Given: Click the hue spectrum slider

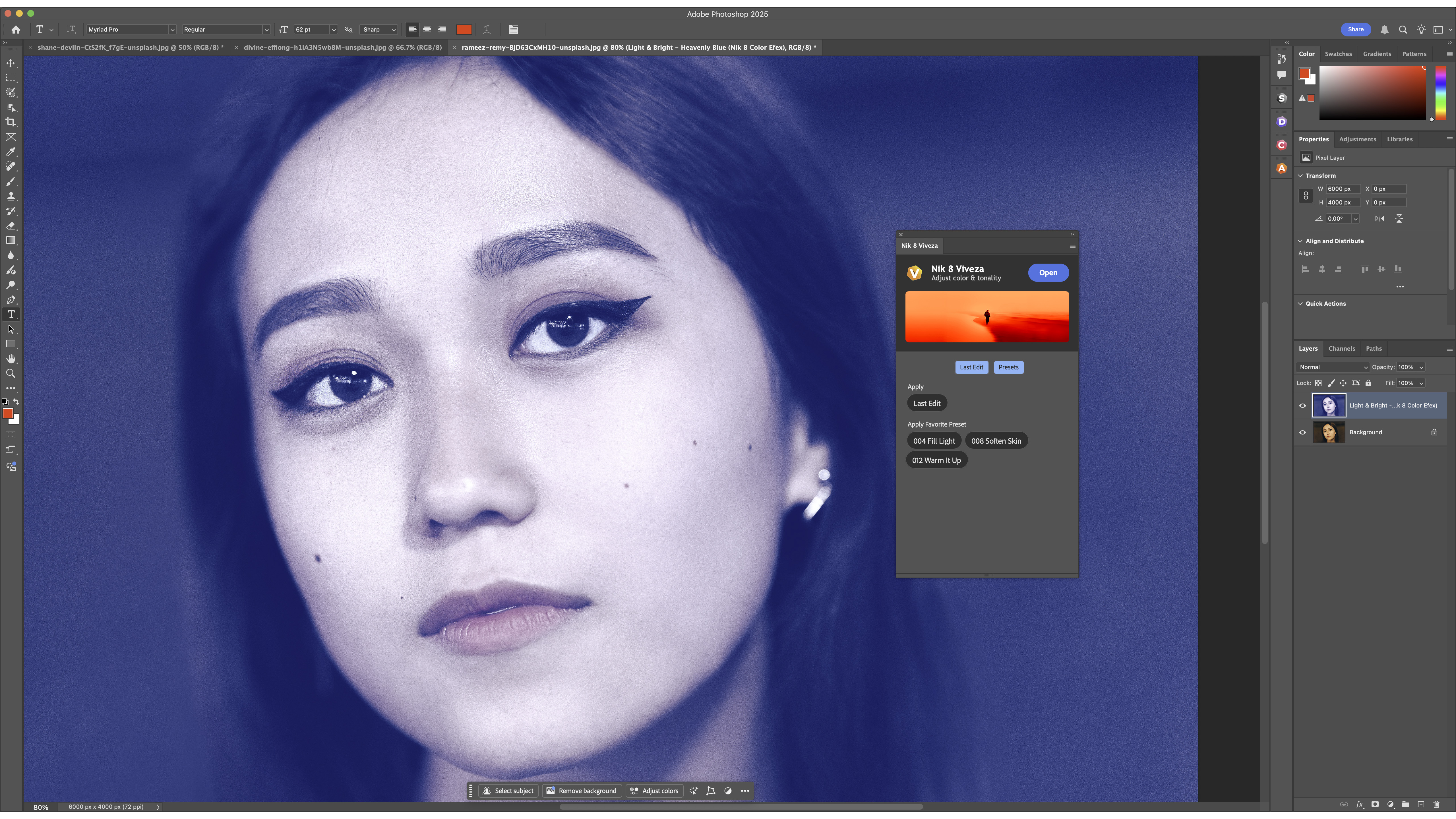Looking at the screenshot, I should (x=1441, y=93).
